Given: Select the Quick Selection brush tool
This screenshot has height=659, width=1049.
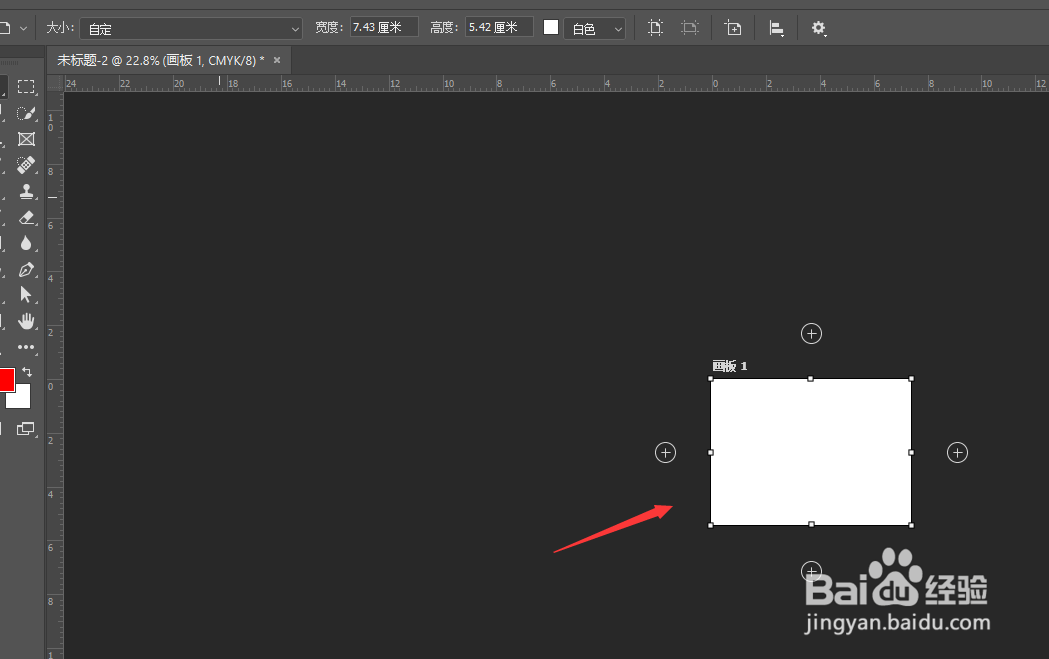Looking at the screenshot, I should coord(26,112).
